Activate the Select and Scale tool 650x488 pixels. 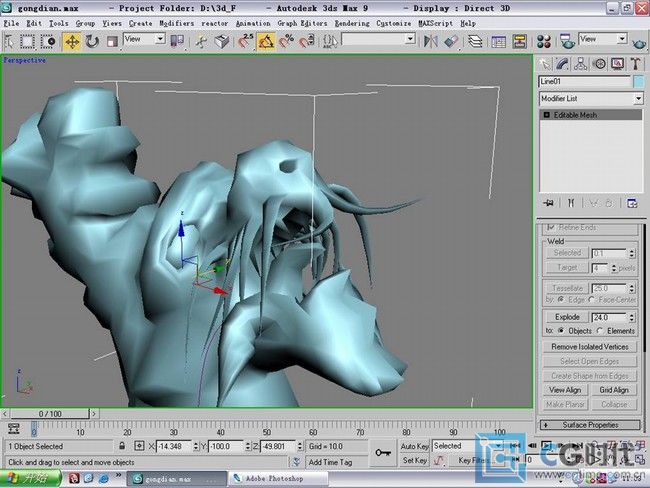click(112, 41)
